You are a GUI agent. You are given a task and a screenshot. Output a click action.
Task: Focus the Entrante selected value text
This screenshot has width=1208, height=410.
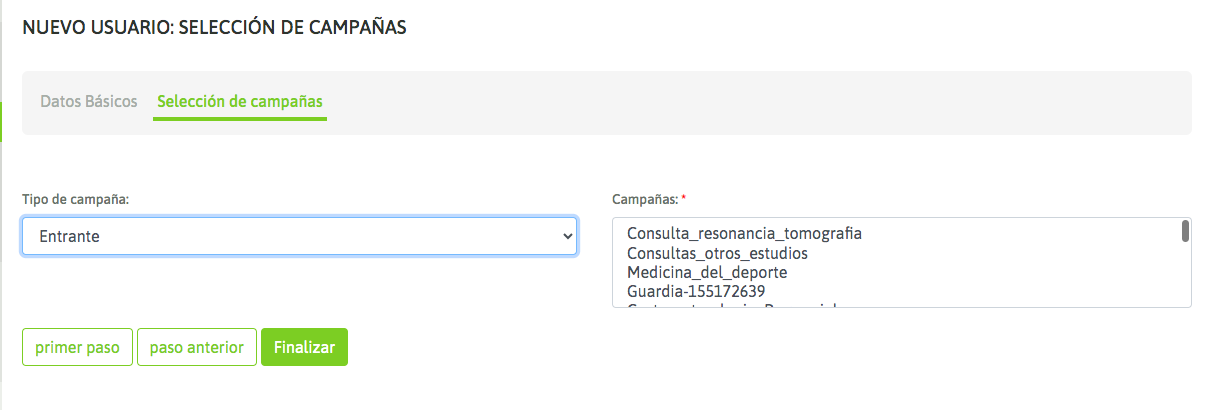69,236
